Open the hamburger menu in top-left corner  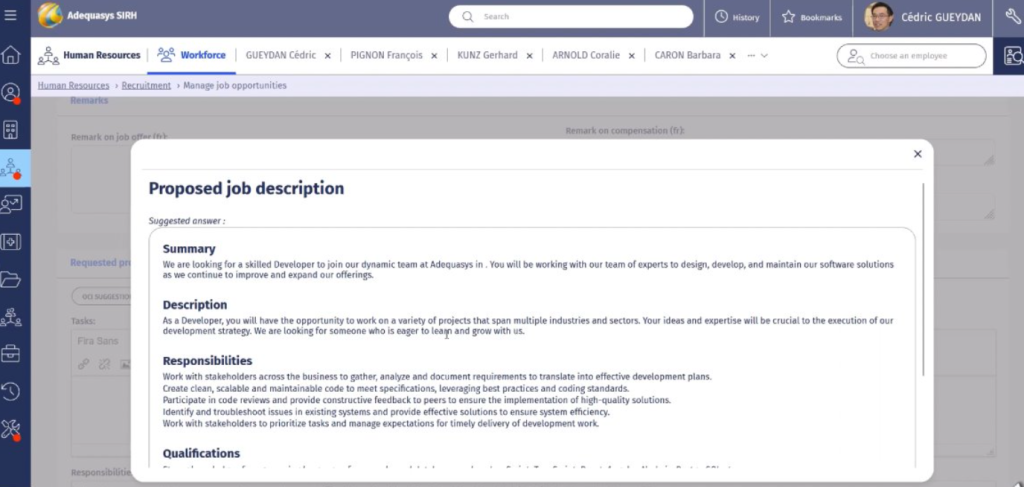point(11,16)
